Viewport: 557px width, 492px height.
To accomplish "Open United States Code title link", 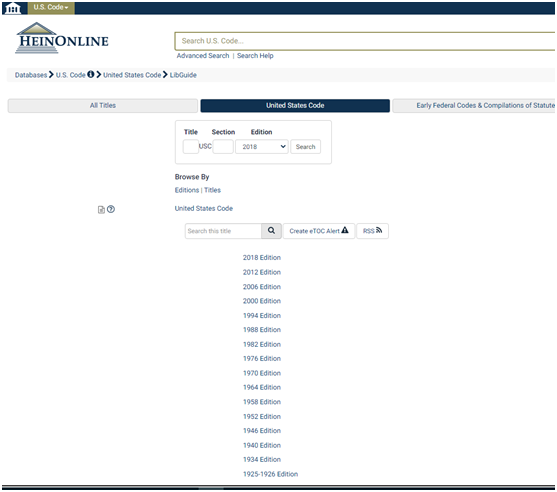I will (x=204, y=209).
